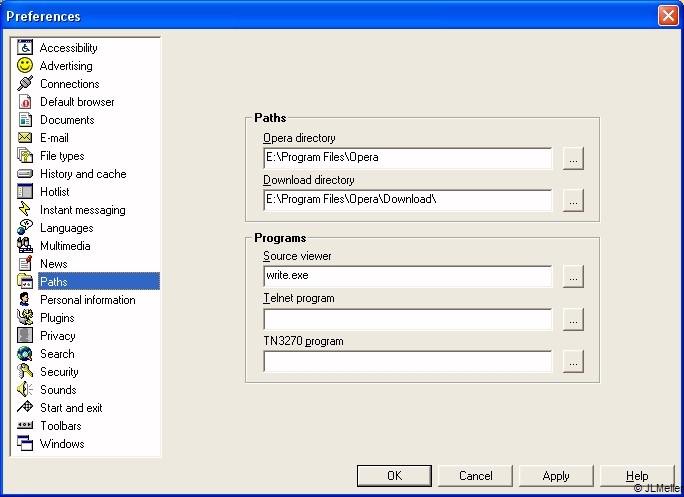The width and height of the screenshot is (684, 497).
Task: Click the File types icon
Action: pos(25,155)
